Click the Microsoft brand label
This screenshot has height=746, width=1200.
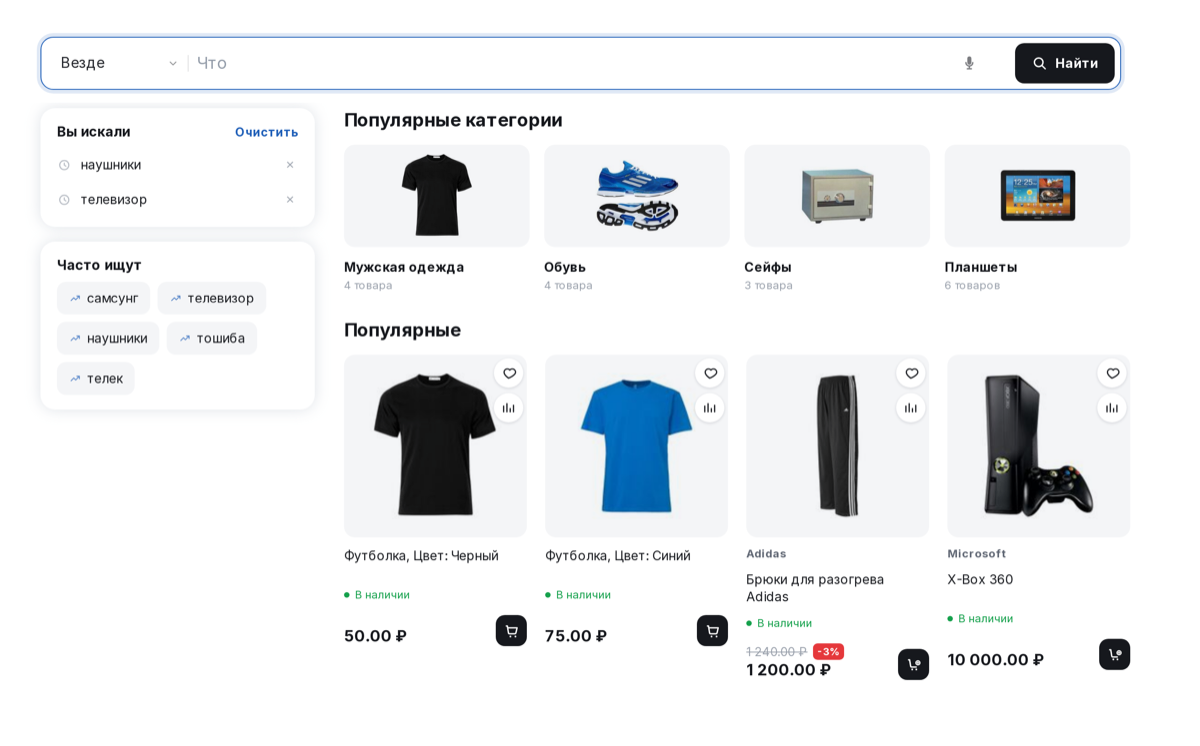coord(977,554)
